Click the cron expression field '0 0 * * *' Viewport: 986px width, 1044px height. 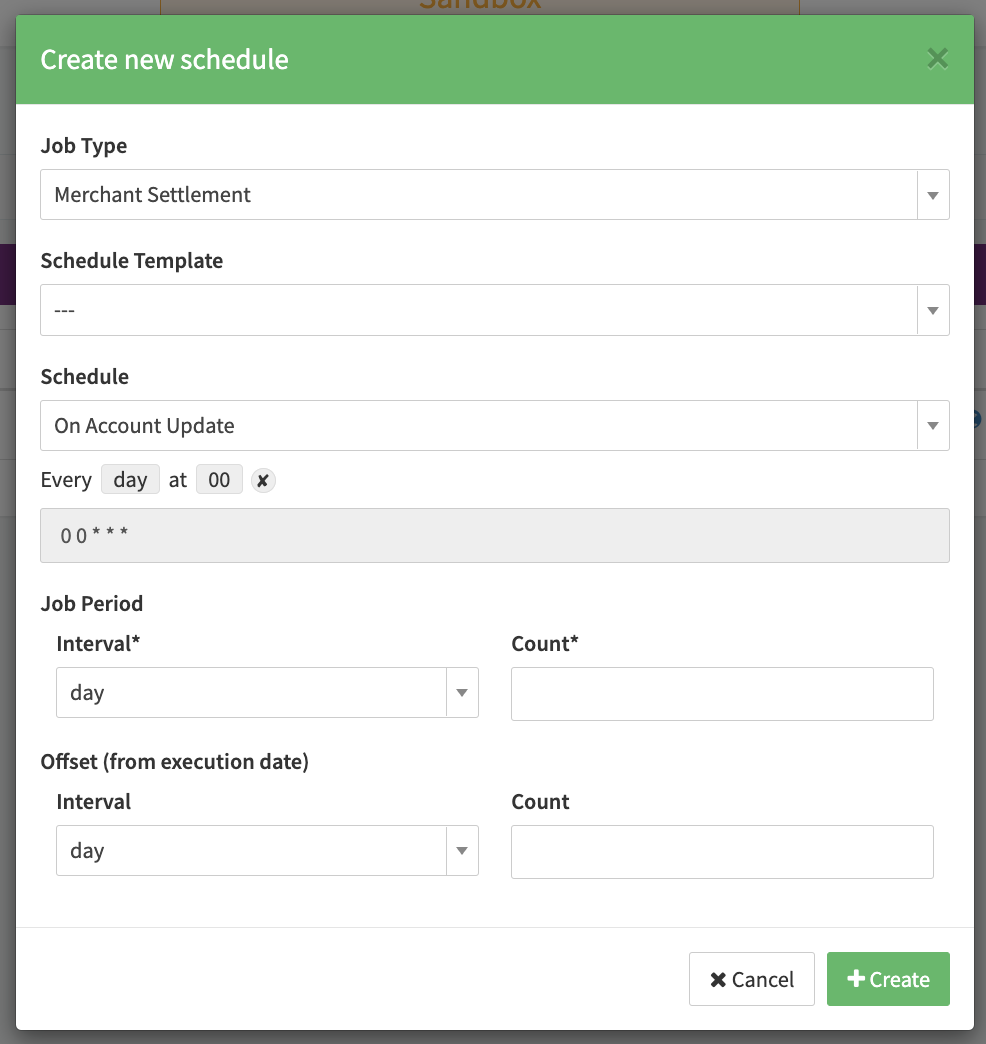(x=494, y=536)
